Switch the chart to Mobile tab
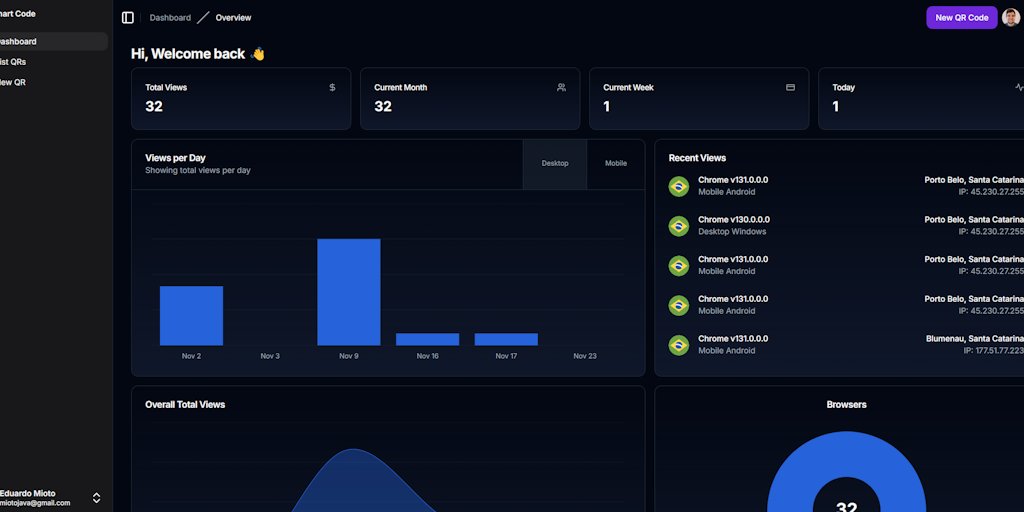 pos(616,164)
